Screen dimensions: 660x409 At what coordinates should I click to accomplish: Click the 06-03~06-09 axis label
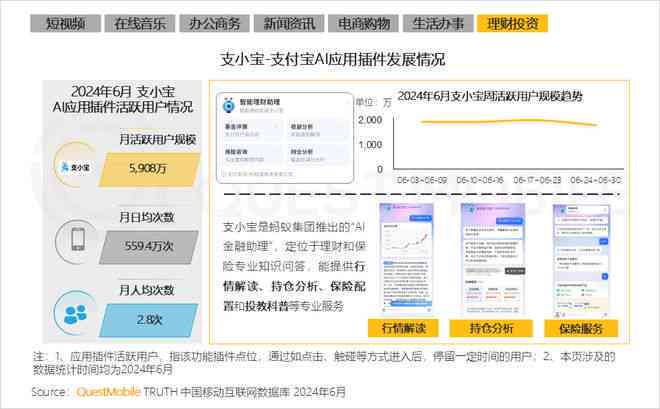click(x=422, y=180)
